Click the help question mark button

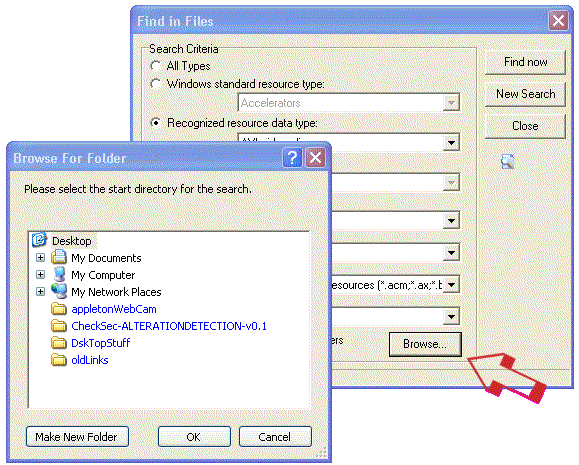(292, 158)
